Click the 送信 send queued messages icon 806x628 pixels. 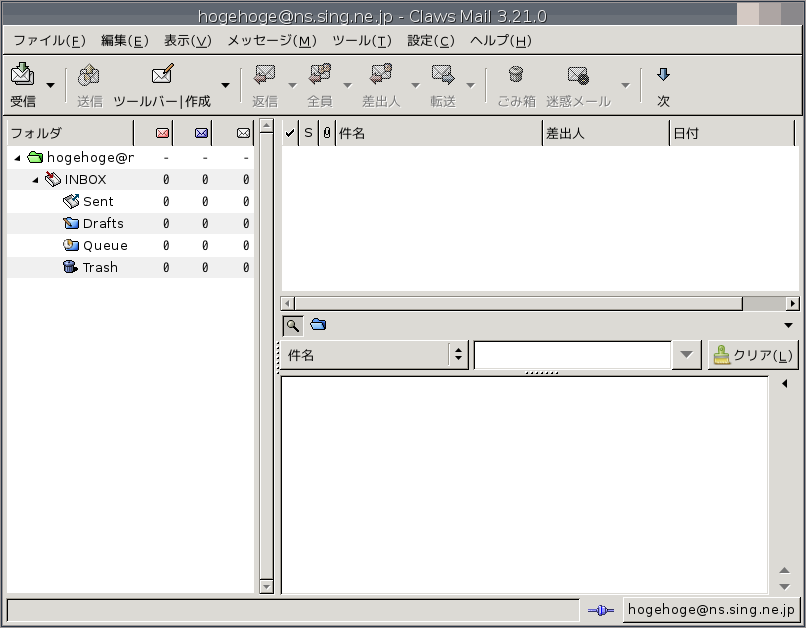click(89, 75)
